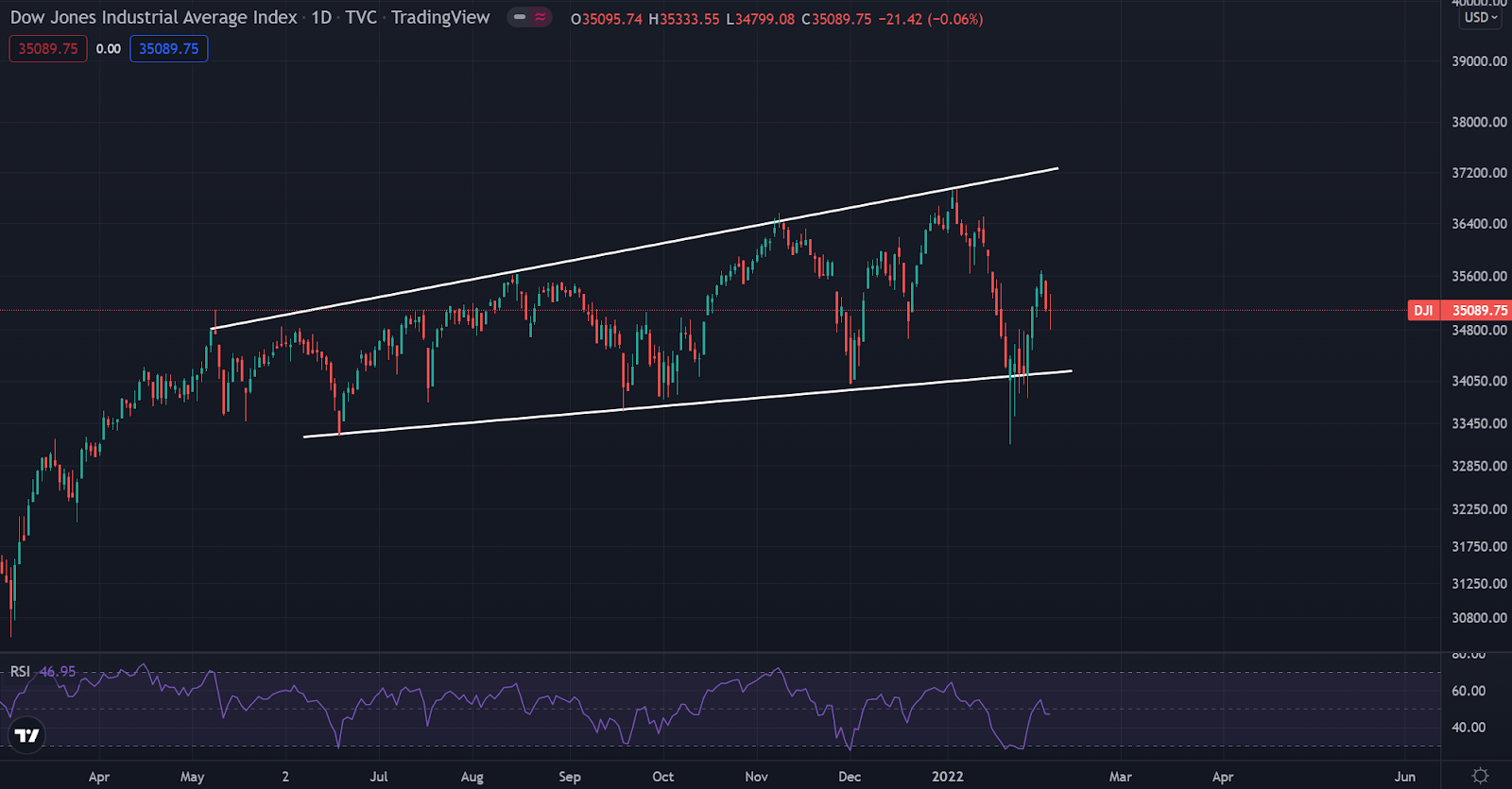The image size is (1512, 789).
Task: Click the Nov label on time axis
Action: [756, 777]
